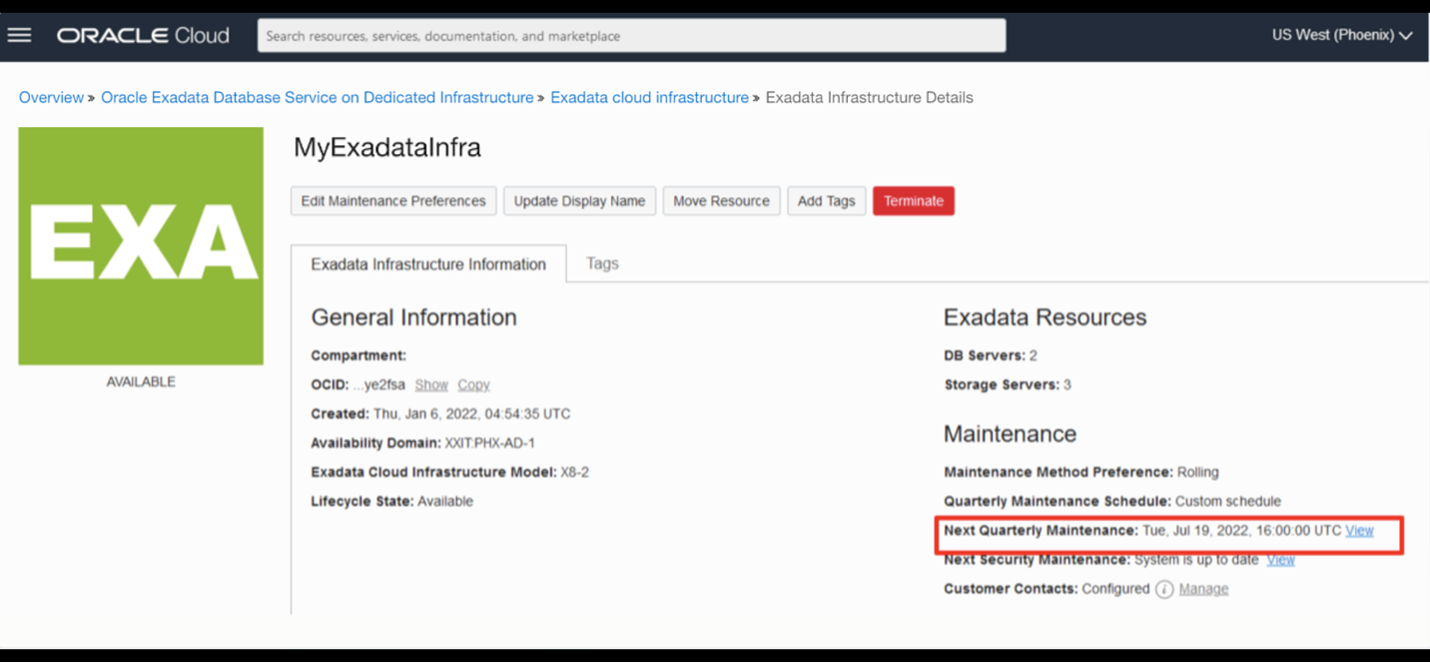Open the US West (Phoenix) region dropdown
Viewport: 1430px width, 666px height.
(x=1342, y=35)
